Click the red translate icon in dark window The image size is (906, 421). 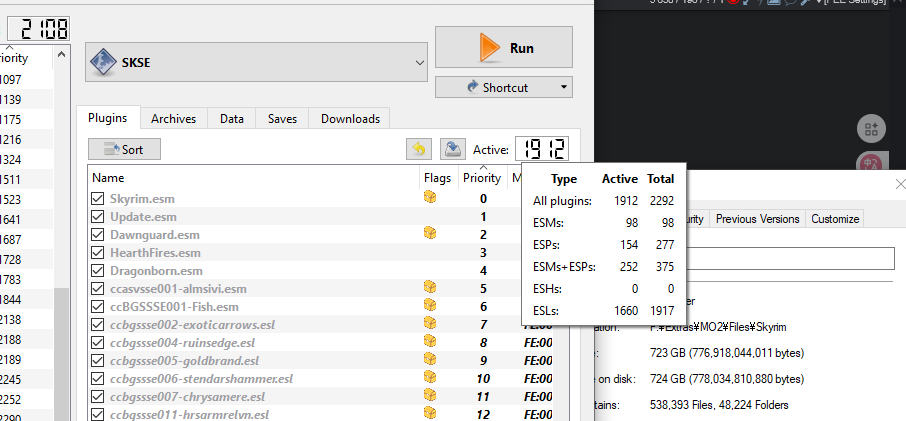[x=871, y=162]
